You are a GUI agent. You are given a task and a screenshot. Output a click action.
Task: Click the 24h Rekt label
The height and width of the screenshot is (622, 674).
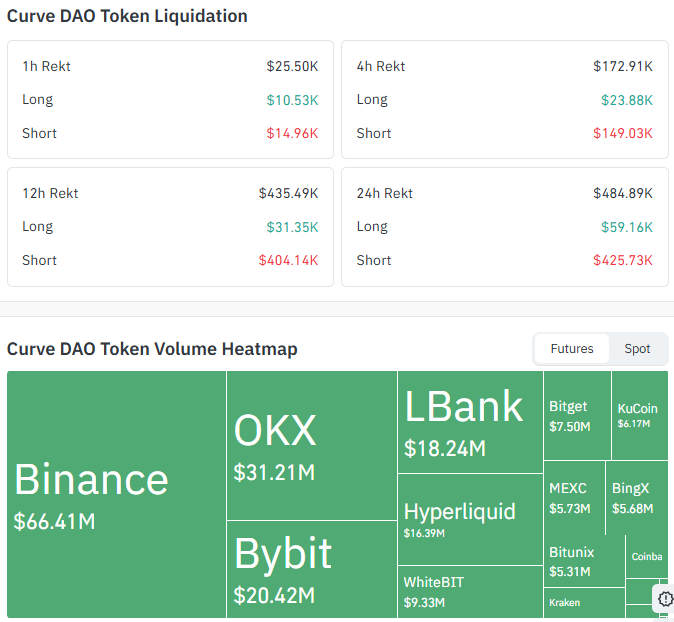click(x=385, y=193)
